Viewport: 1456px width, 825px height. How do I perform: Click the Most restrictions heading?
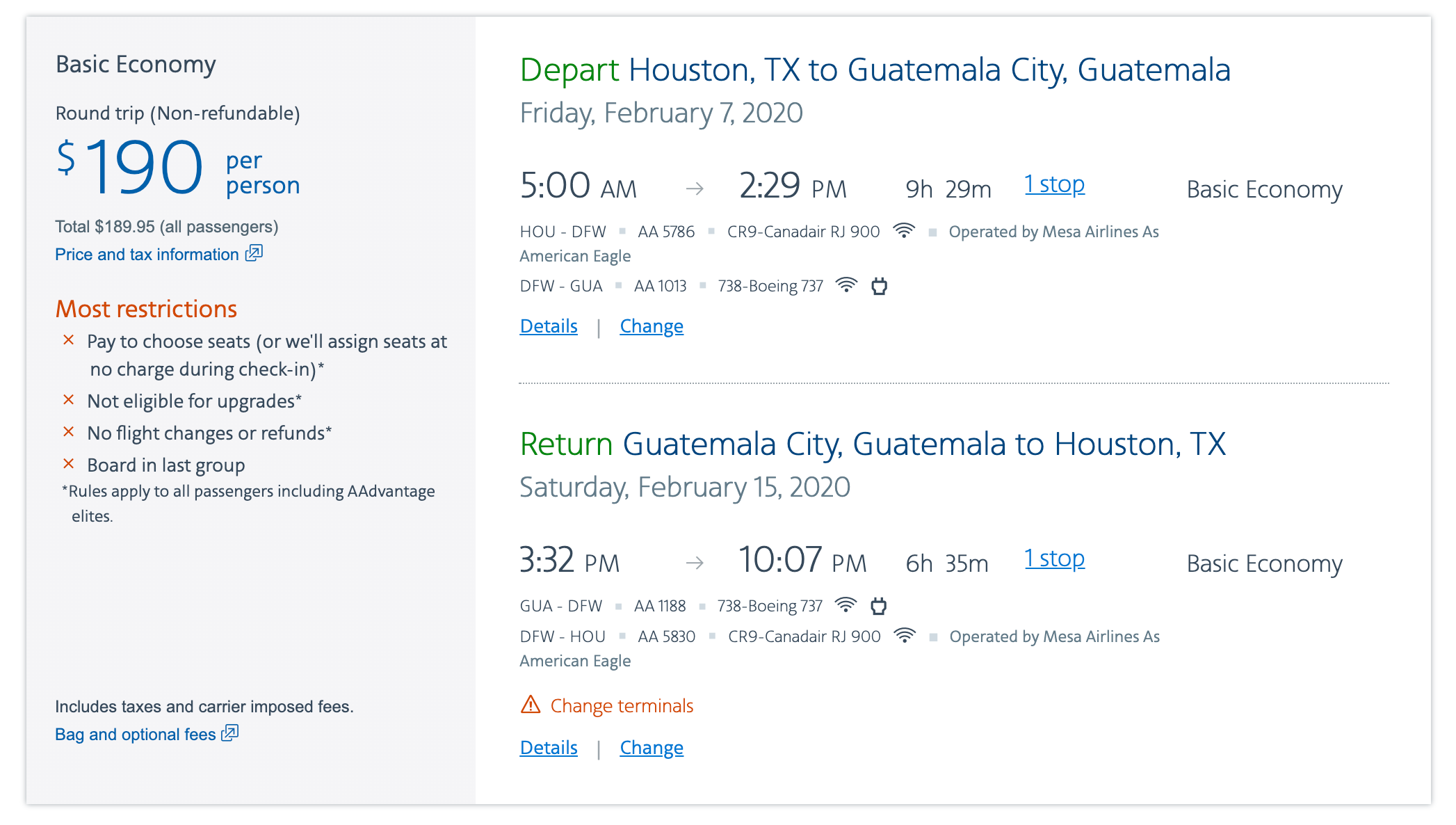146,309
